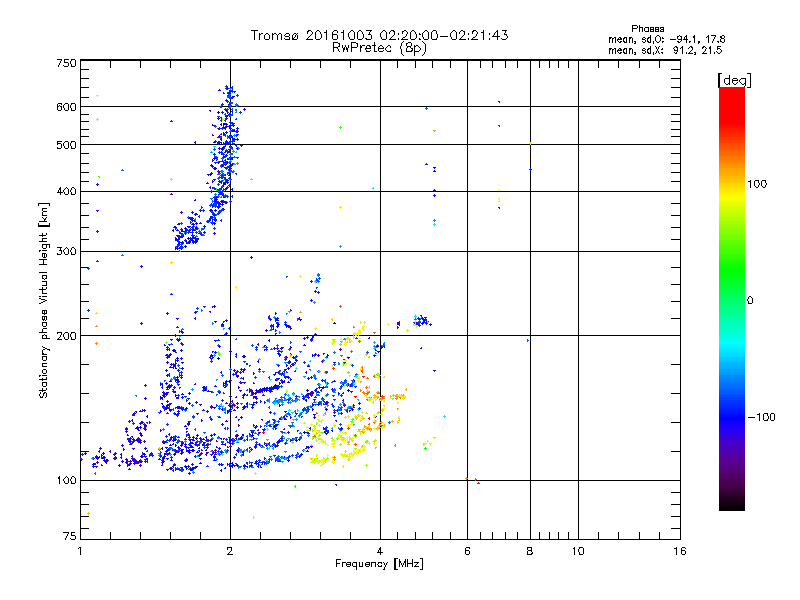Click the x-axis tick label '4'
Screen dimensions: 800x600
point(380,551)
